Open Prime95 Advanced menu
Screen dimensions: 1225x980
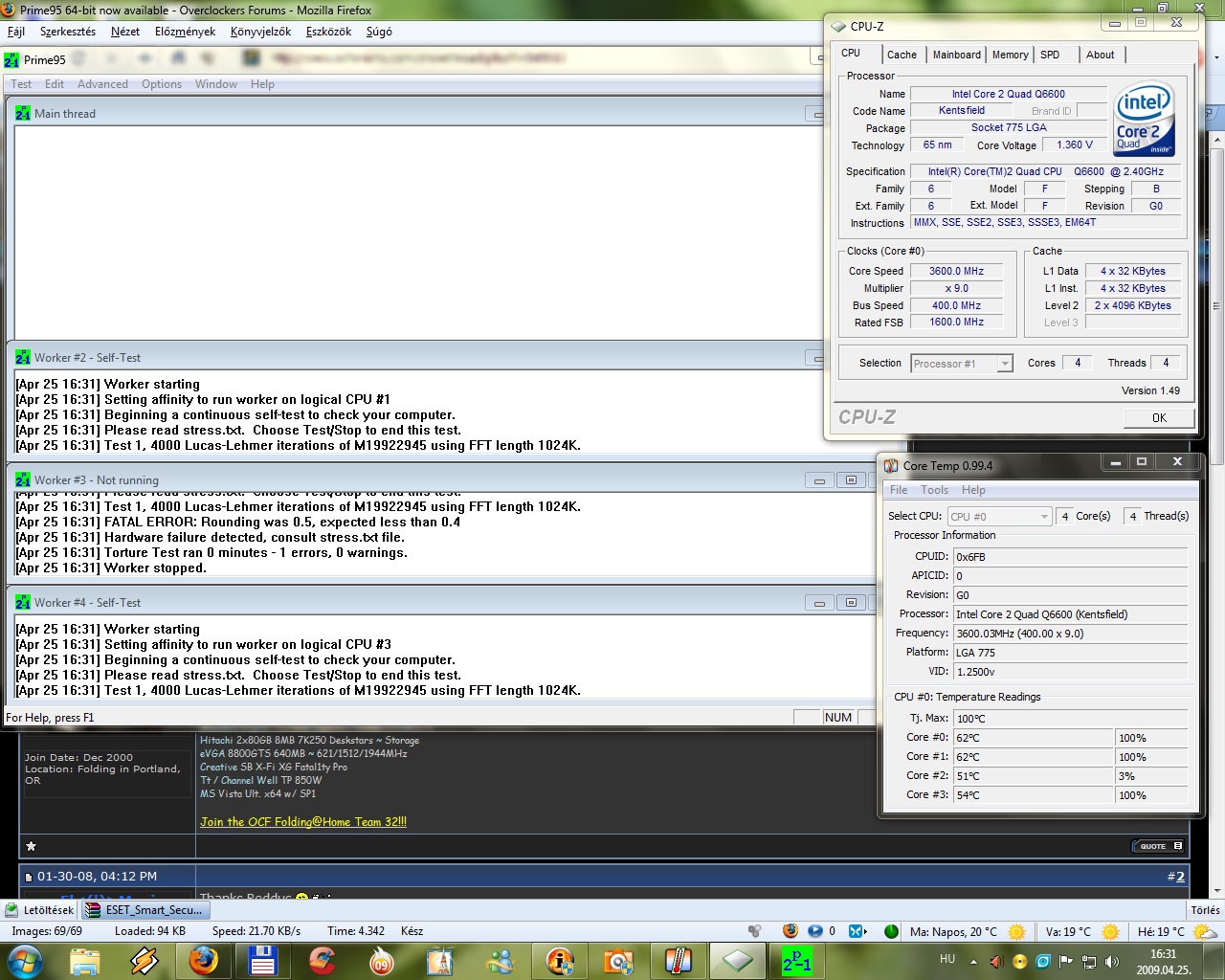tap(102, 84)
